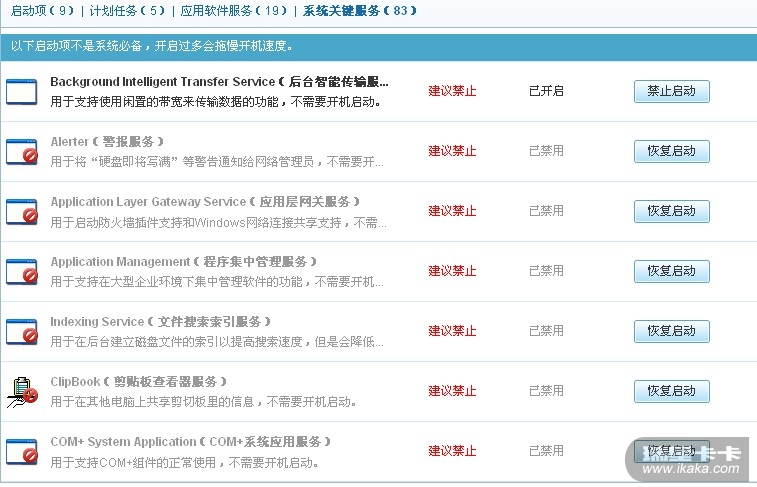This screenshot has height=487, width=757.
Task: Click 已禁用 status in Application Management row
Action: (x=546, y=271)
